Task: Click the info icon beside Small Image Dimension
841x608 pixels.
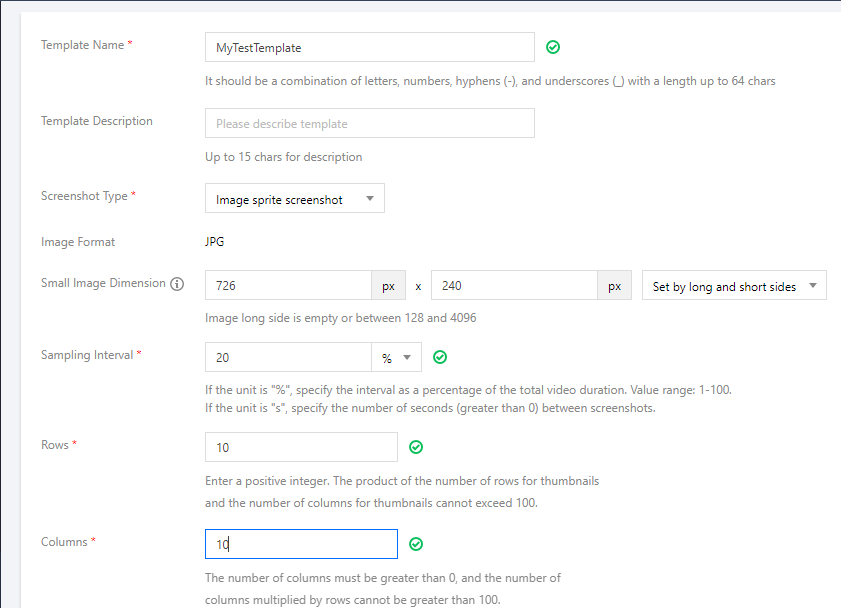Action: tap(178, 284)
